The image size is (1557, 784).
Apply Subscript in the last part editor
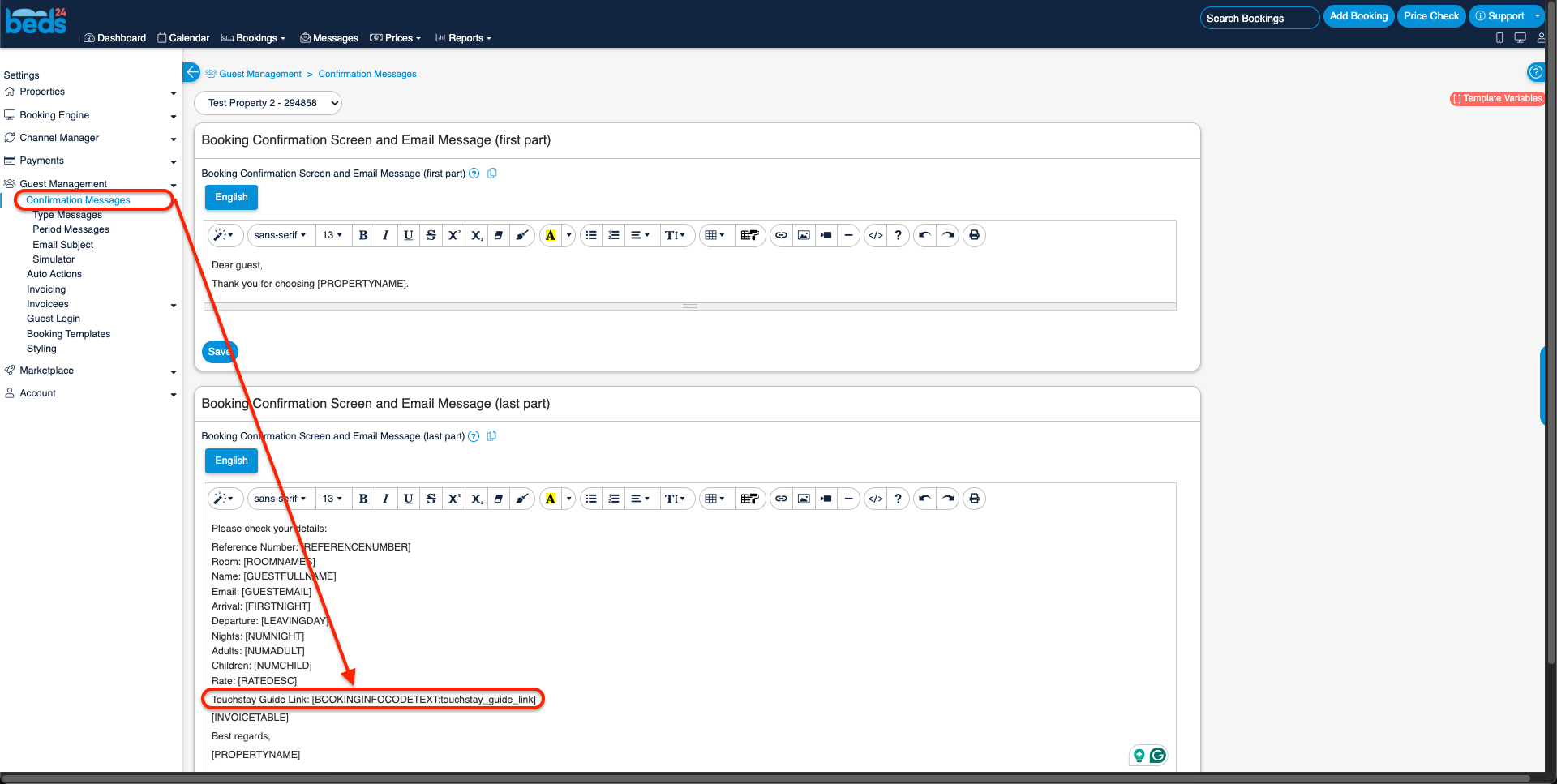[x=477, y=499]
